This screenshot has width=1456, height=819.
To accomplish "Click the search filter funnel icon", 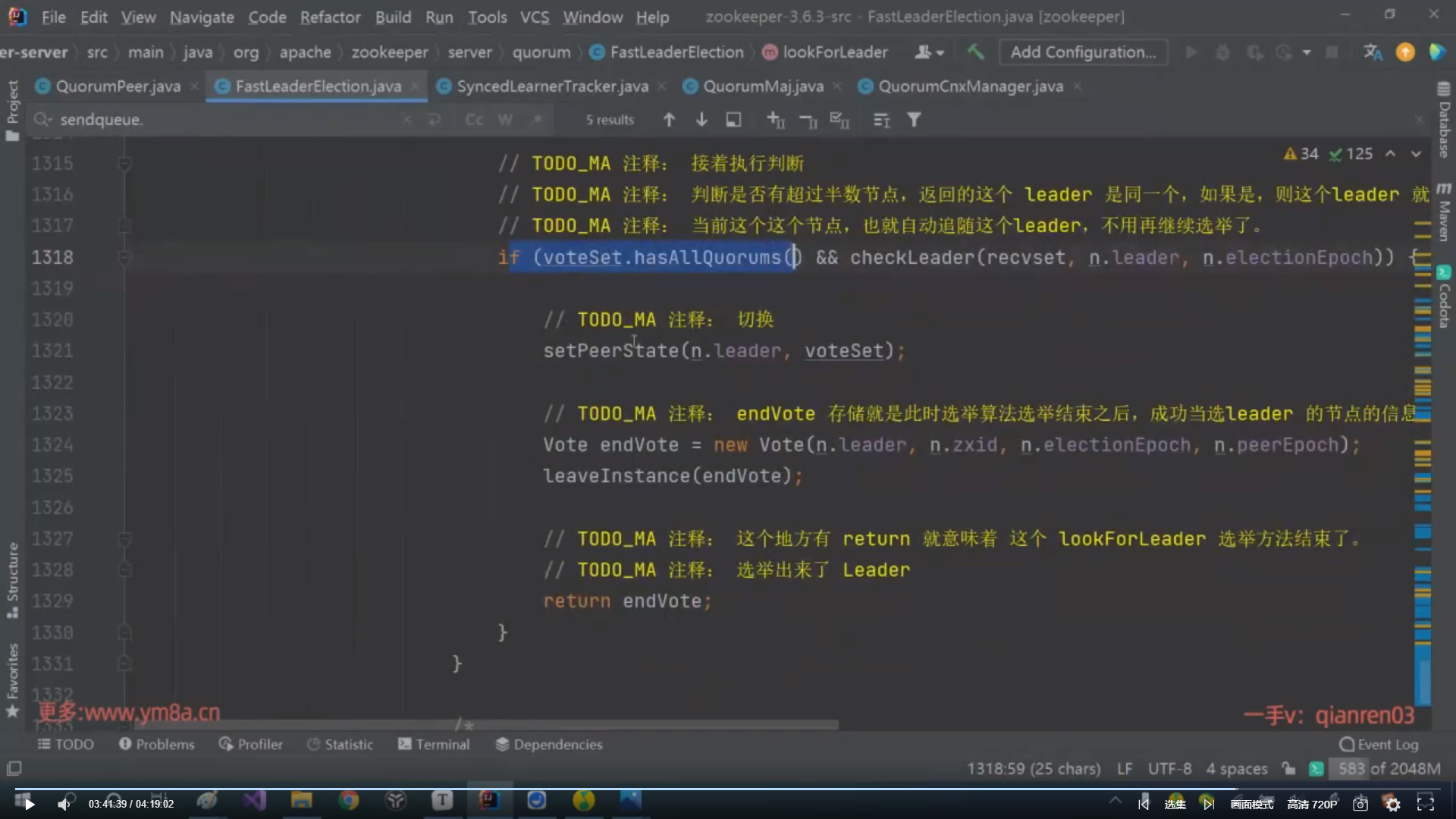I will (x=914, y=120).
